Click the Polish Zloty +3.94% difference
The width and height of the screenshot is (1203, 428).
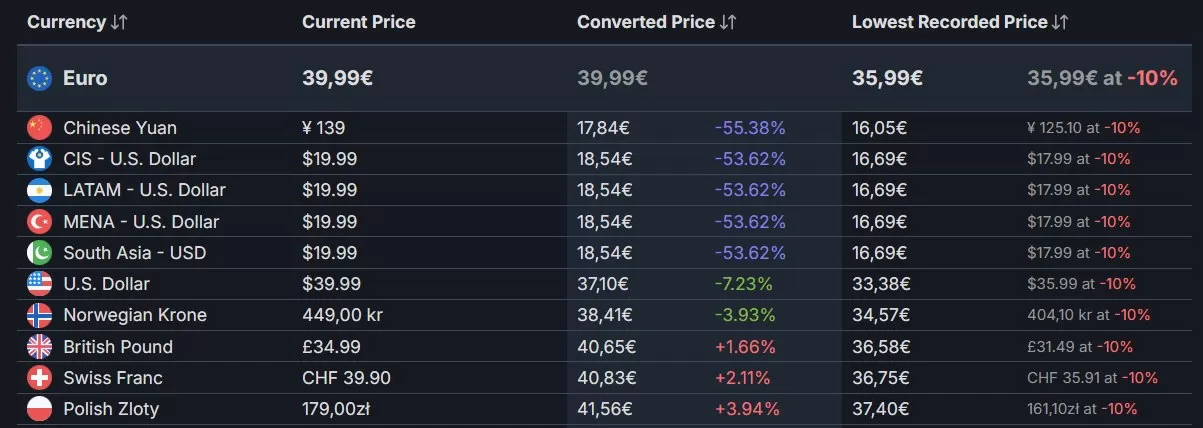tap(747, 409)
